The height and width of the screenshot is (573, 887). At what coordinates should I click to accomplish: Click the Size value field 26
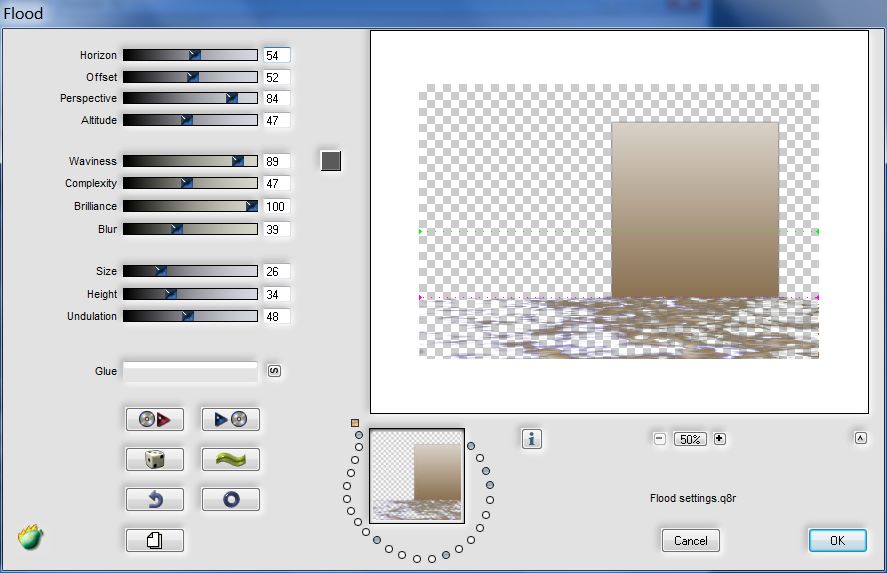click(277, 272)
